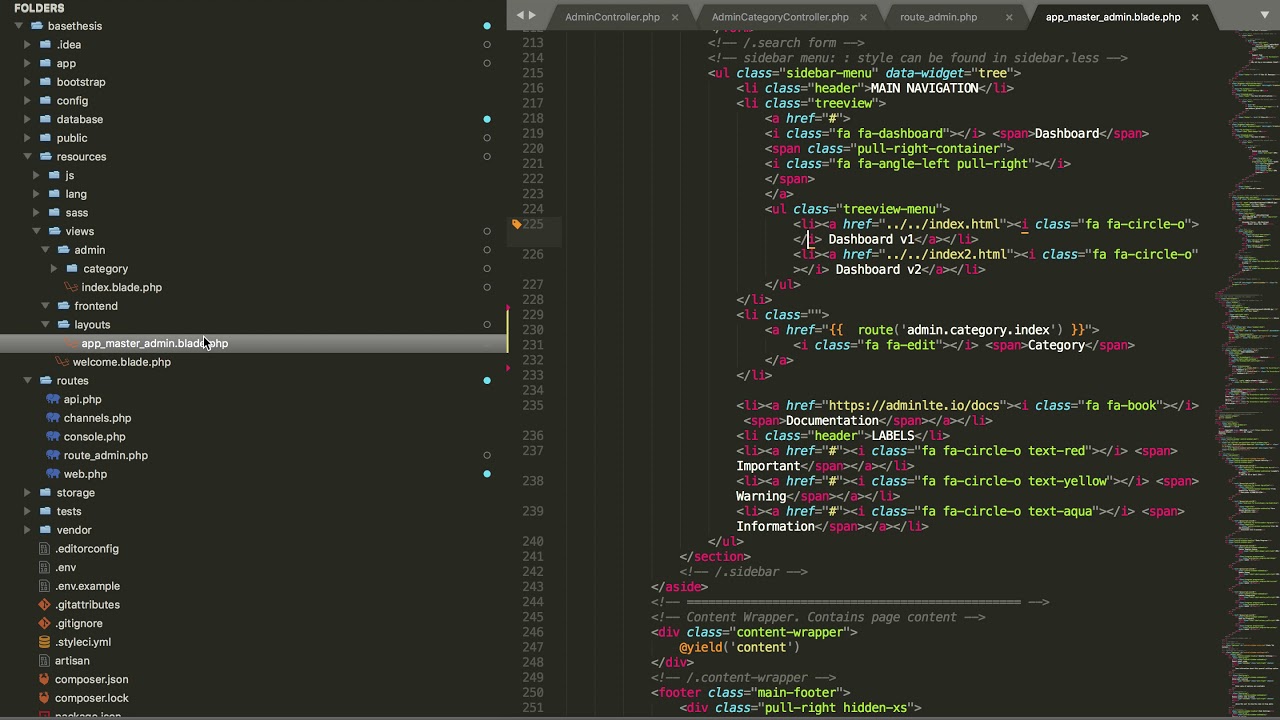Expand the tests folder
The width and height of the screenshot is (1280, 720).
[28, 511]
